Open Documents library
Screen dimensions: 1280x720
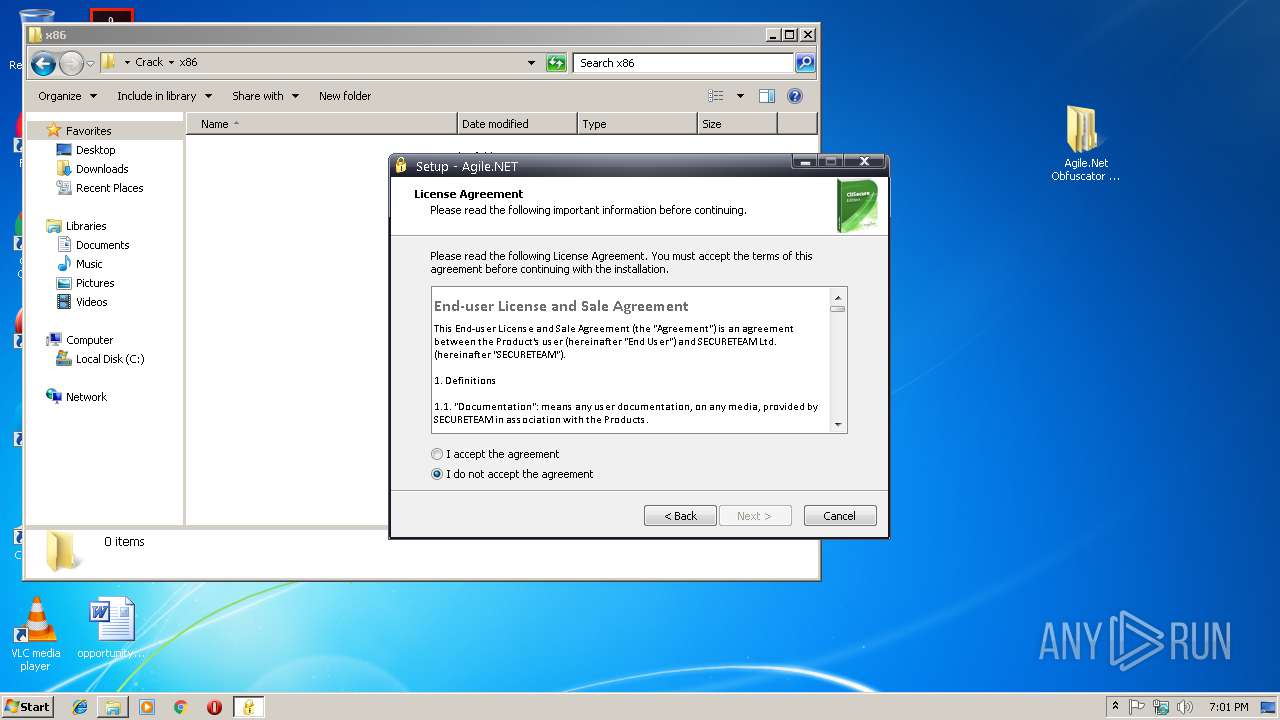pos(102,245)
